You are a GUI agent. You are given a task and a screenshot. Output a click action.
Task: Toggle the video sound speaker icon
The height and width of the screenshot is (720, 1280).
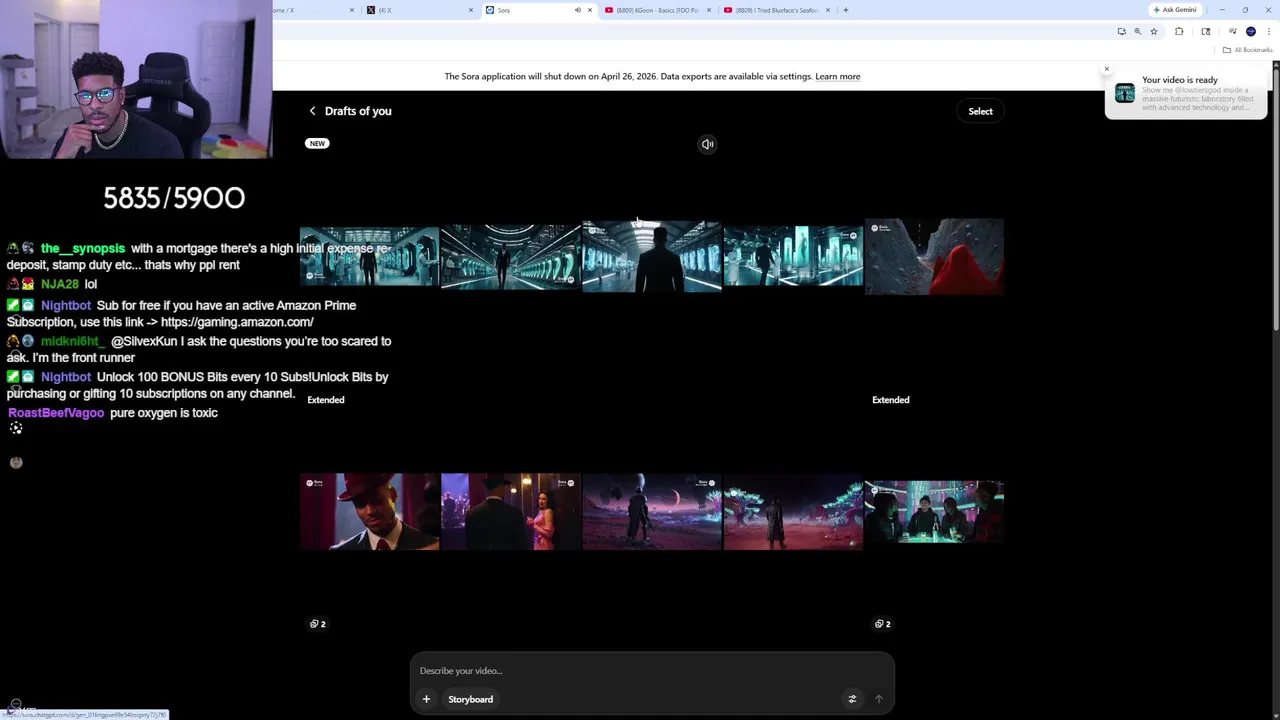click(x=707, y=144)
